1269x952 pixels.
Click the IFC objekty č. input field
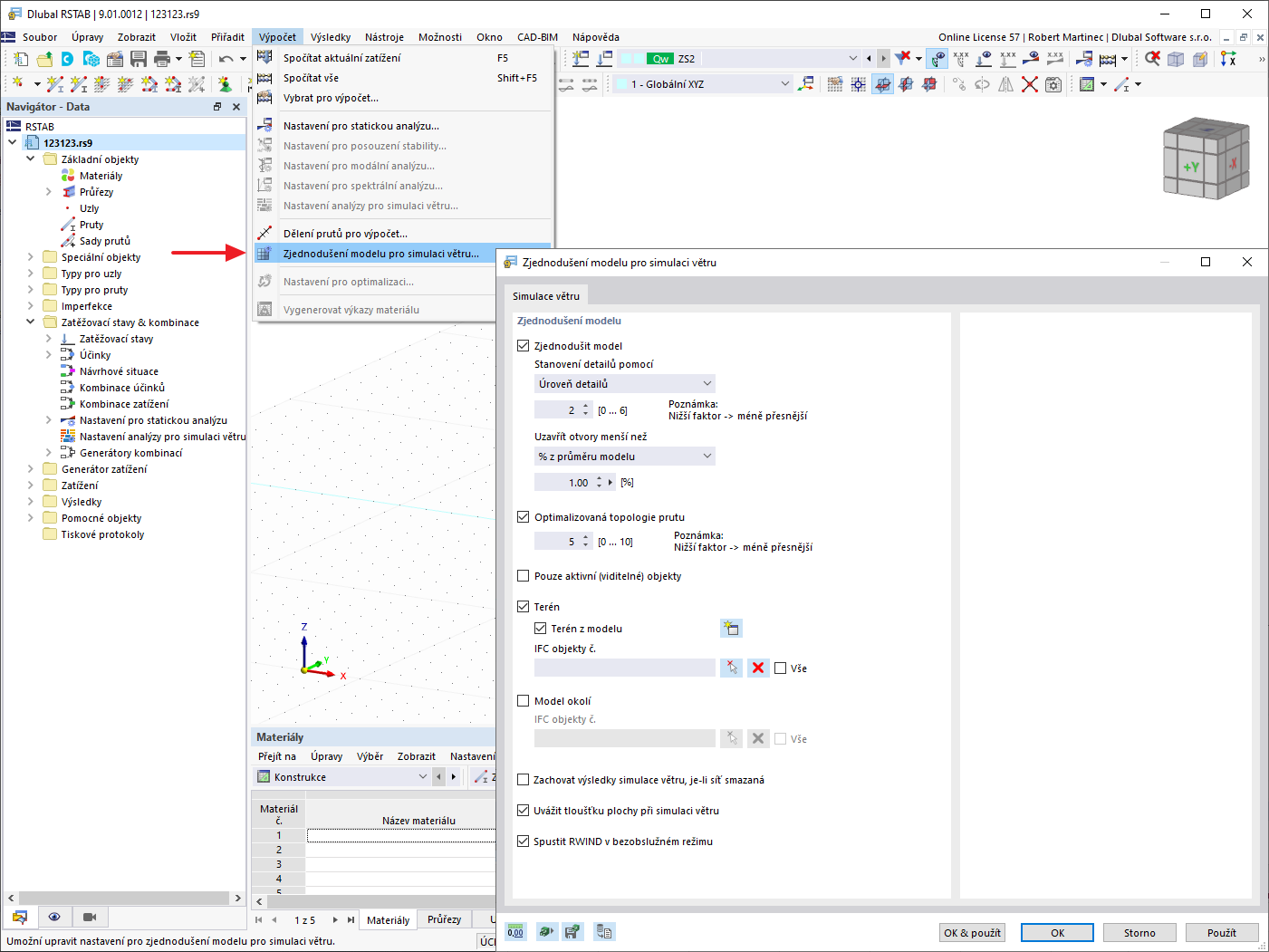624,668
